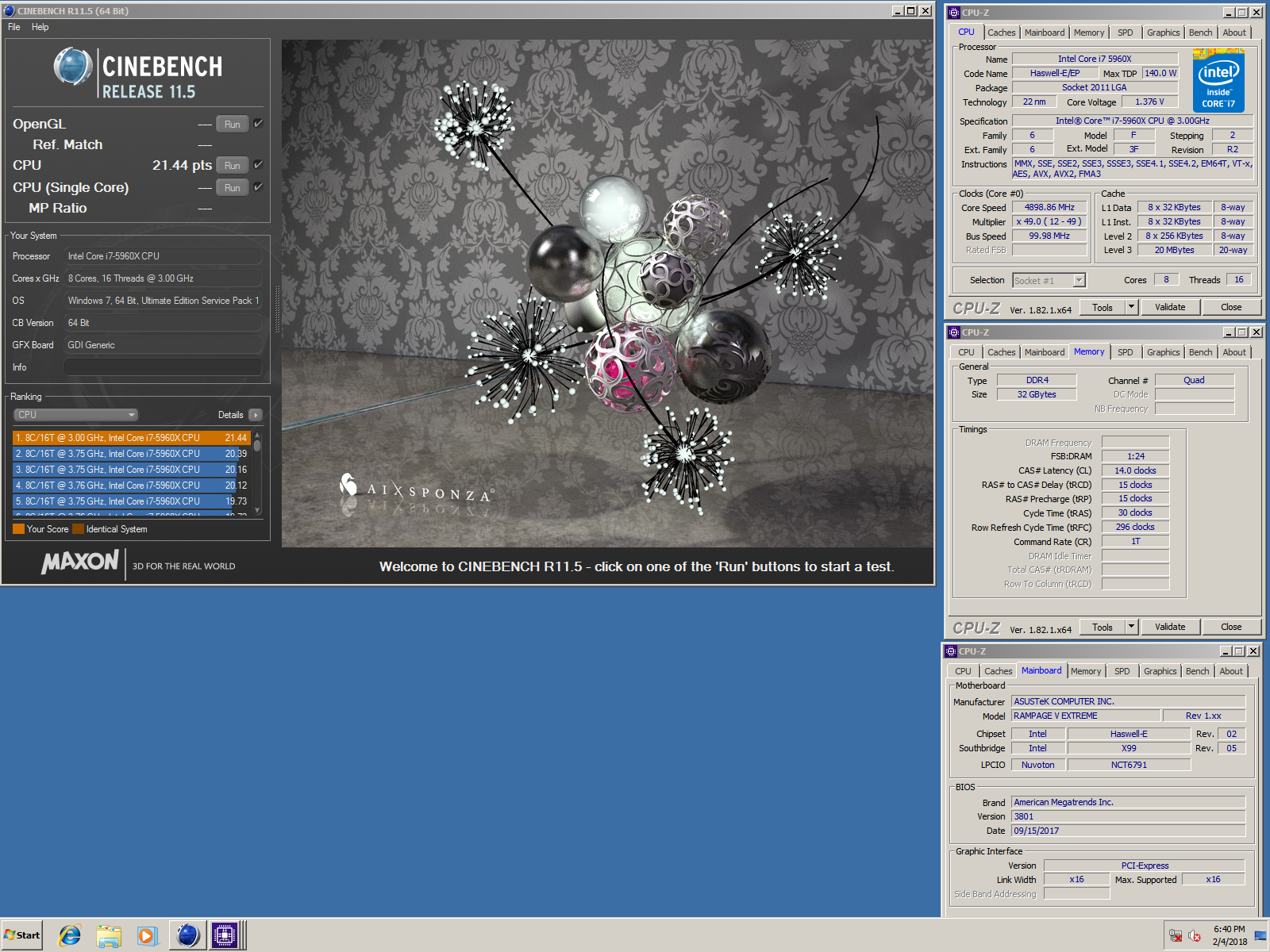1270x952 pixels.
Task: Toggle the CPU test checkbox
Action: (258, 165)
